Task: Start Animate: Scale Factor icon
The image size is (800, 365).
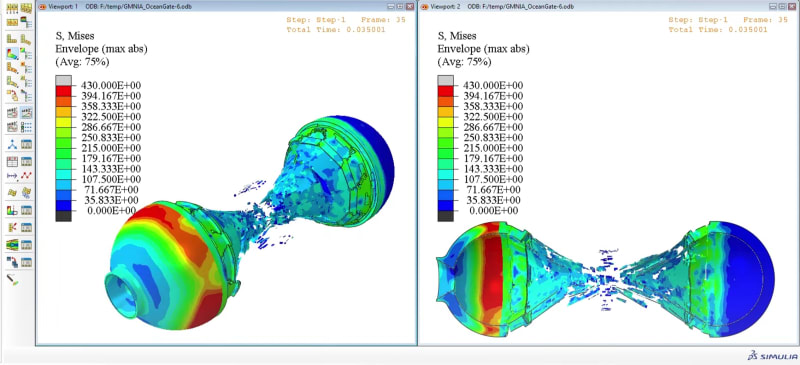Action: pyautogui.click(x=12, y=113)
